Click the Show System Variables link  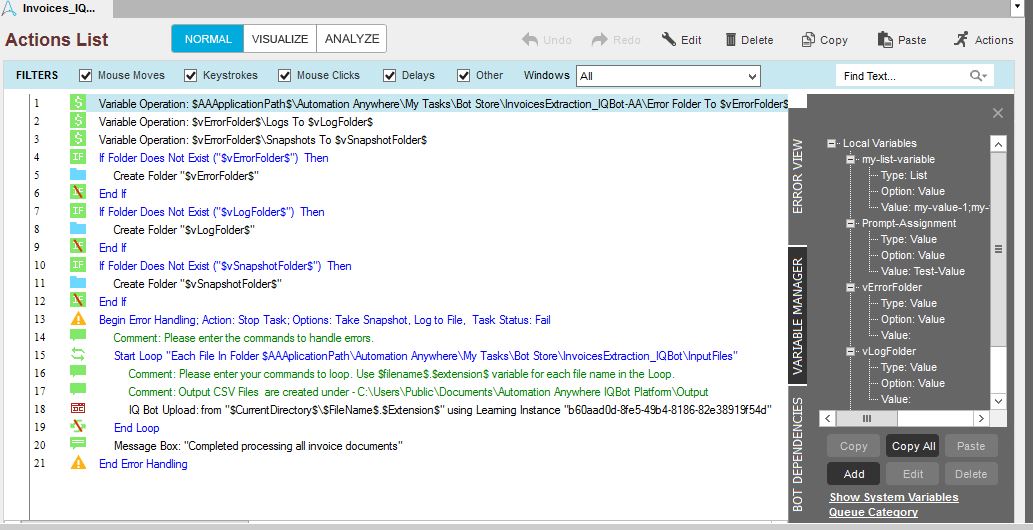pyautogui.click(x=893, y=497)
